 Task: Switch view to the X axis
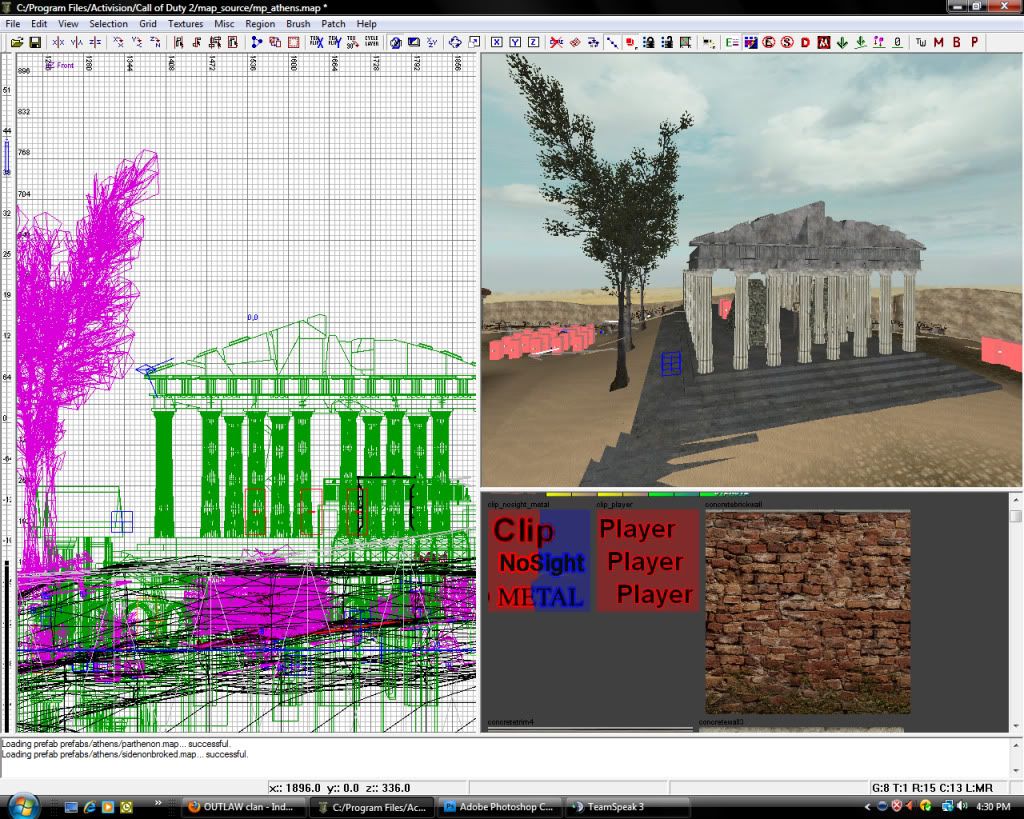(496, 42)
